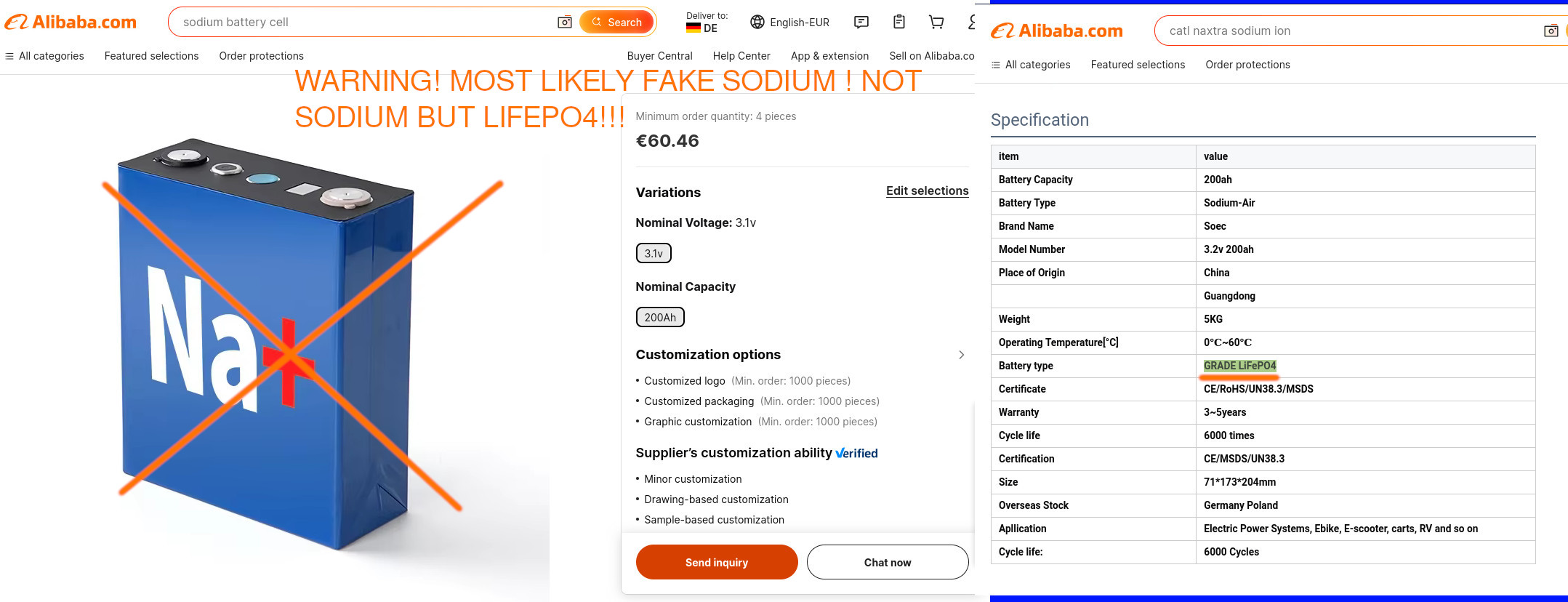Open Buyer Central menu
This screenshot has height=602, width=1568.
click(660, 56)
